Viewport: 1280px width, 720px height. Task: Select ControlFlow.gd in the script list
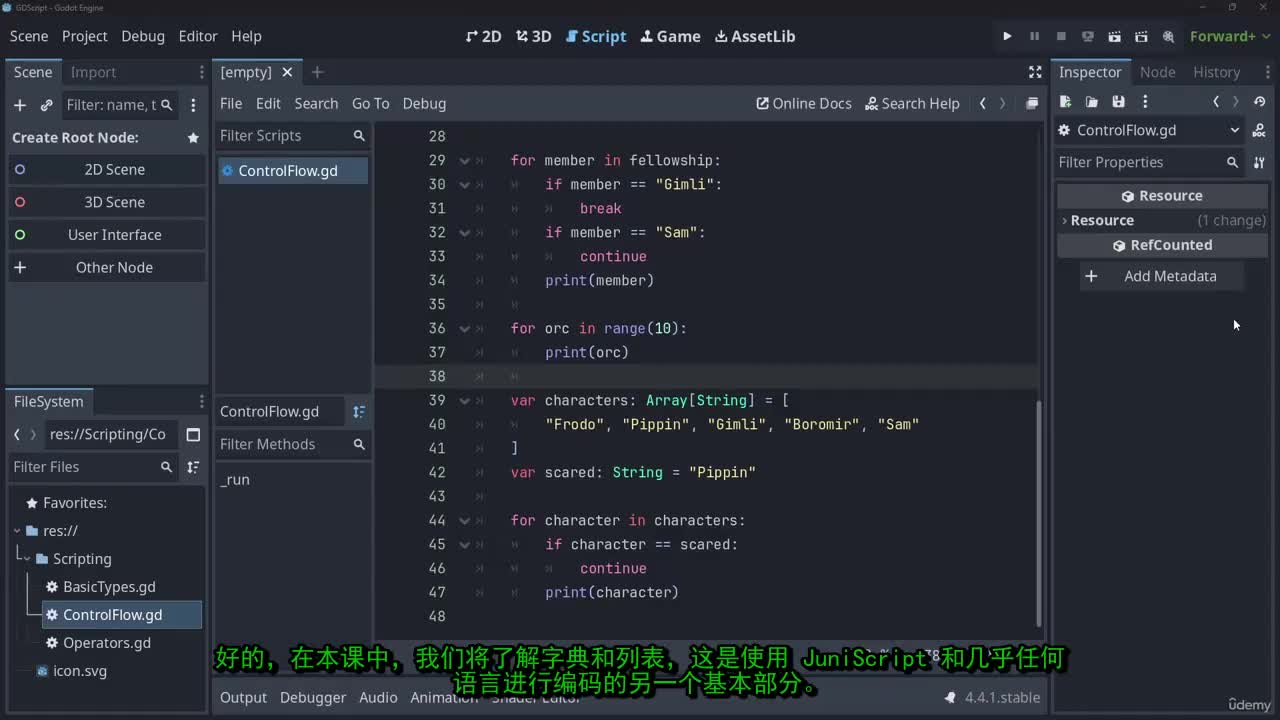tap(293, 171)
